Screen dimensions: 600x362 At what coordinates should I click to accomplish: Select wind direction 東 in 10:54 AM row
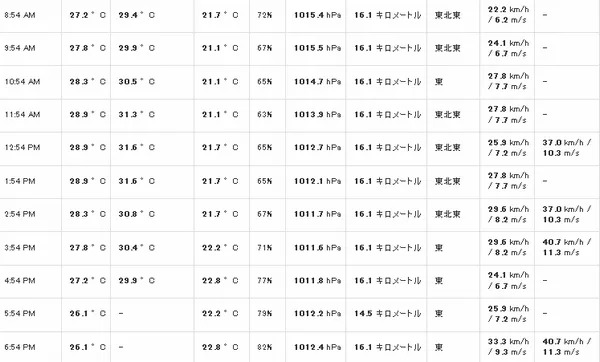(439, 82)
